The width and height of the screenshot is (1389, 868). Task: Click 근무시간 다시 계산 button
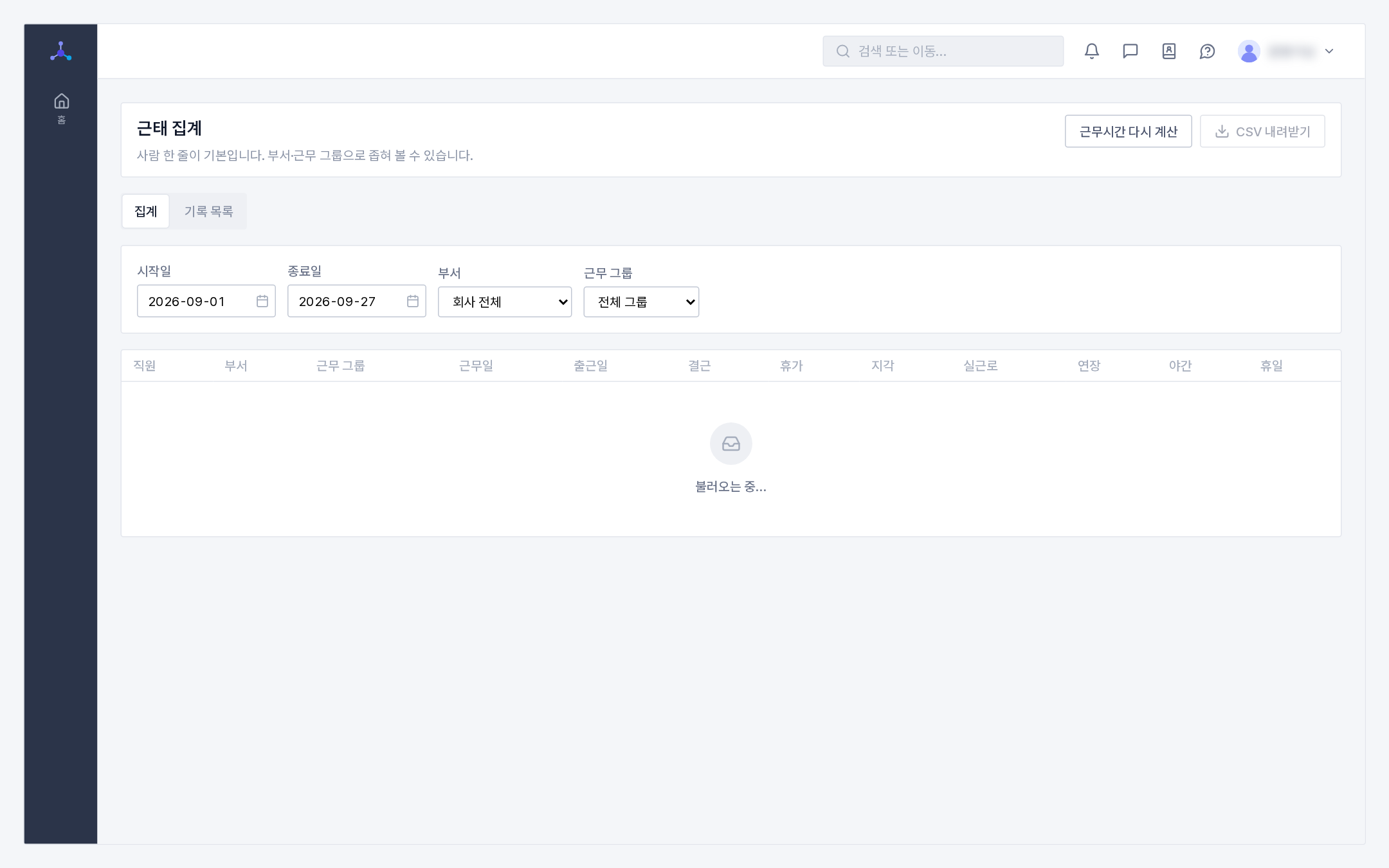click(1128, 131)
